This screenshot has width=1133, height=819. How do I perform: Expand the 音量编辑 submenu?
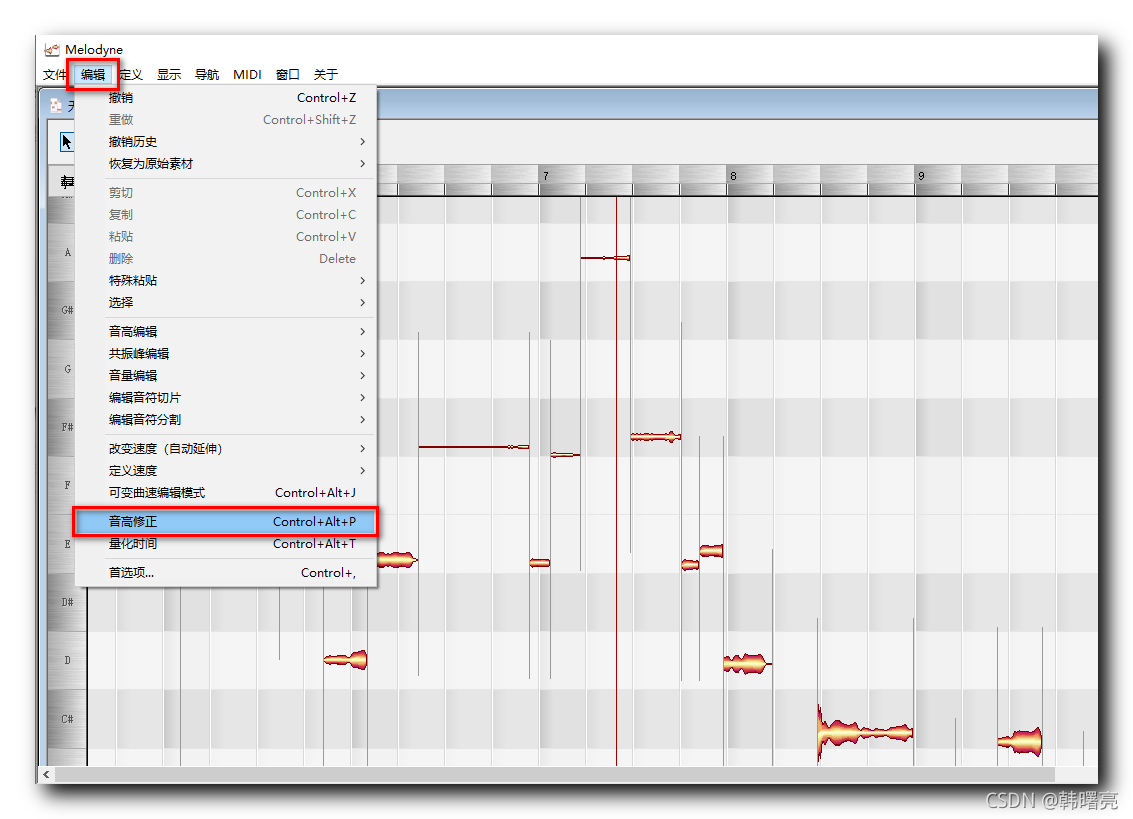tap(226, 375)
